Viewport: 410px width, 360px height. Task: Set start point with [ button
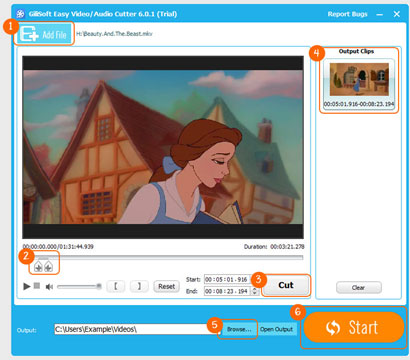(116, 286)
